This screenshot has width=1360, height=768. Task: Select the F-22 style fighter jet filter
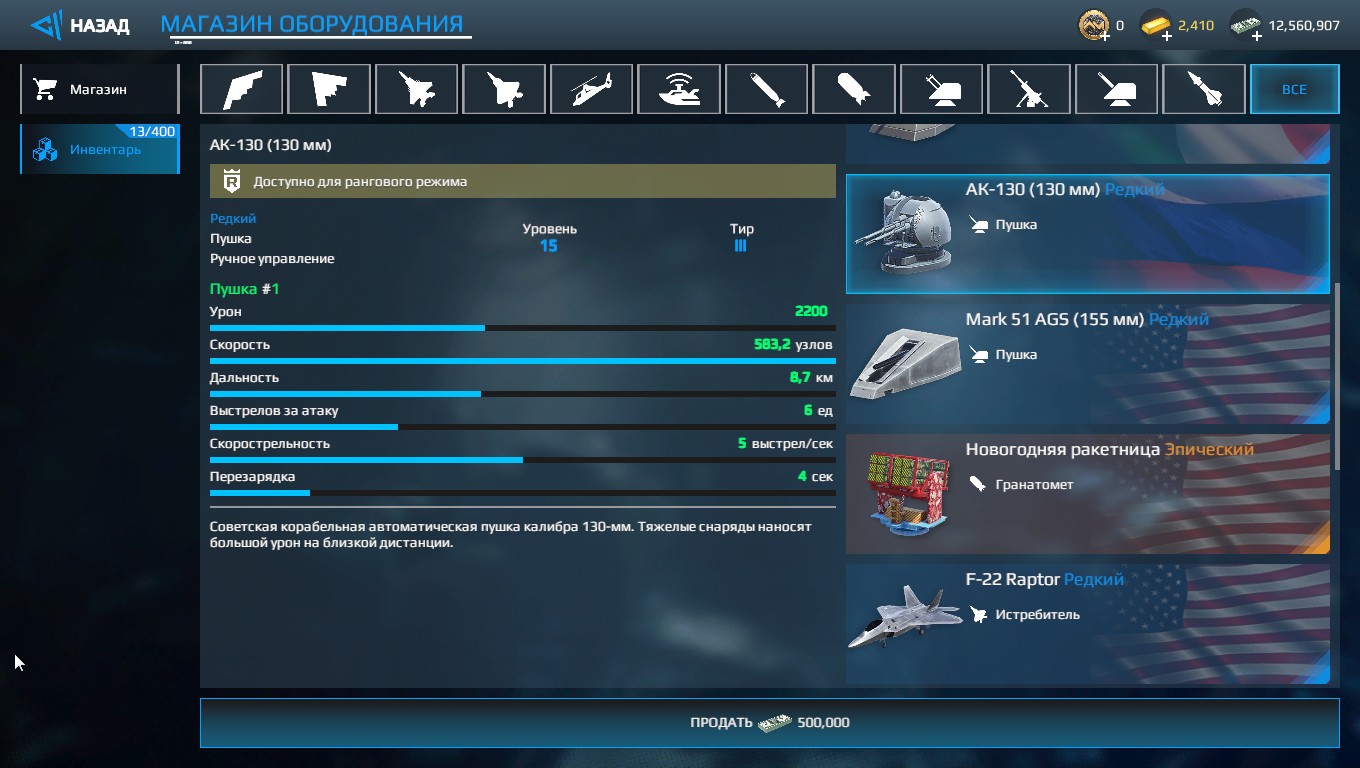(504, 89)
